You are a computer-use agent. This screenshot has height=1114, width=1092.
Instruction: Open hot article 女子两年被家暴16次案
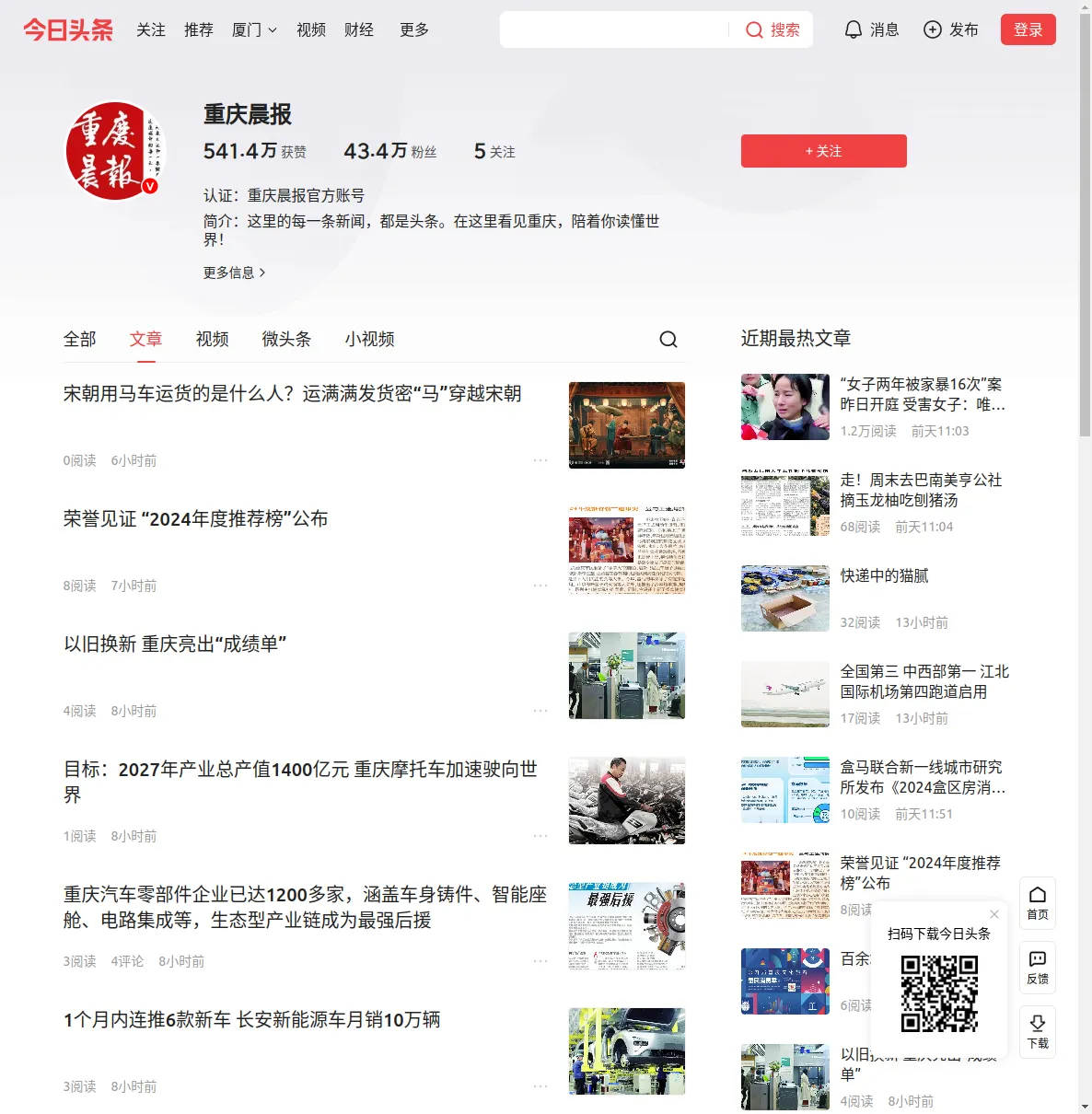[923, 394]
